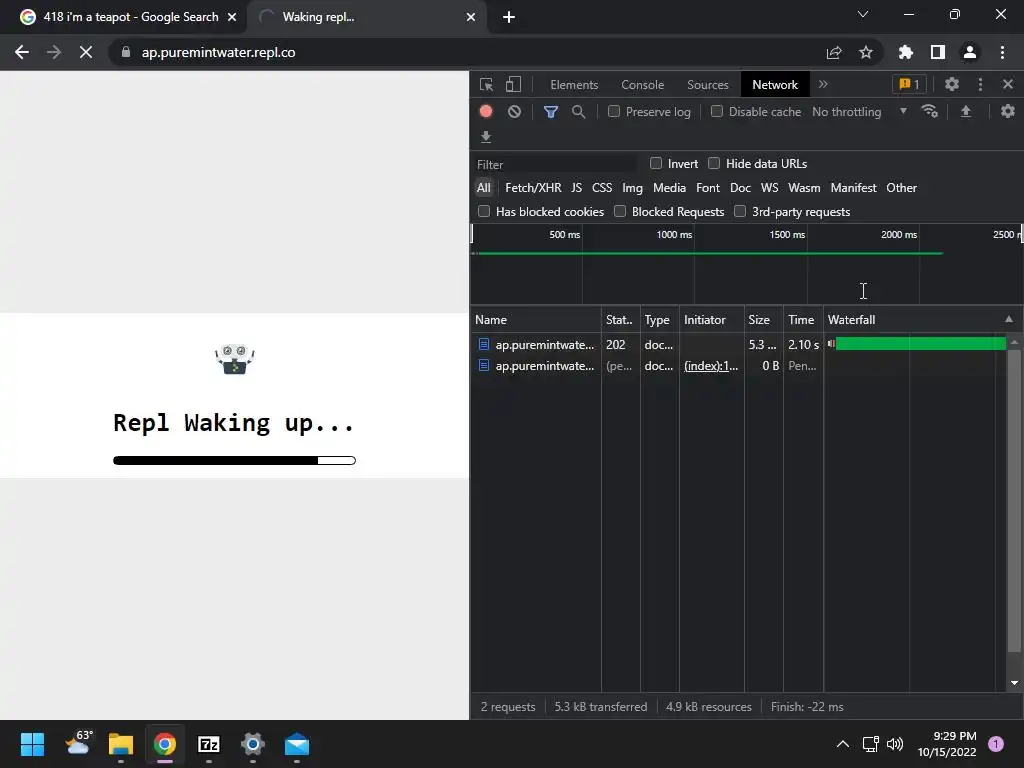1024x768 pixels.
Task: Open Chrome three-dot menu
Action: click(x=1002, y=52)
